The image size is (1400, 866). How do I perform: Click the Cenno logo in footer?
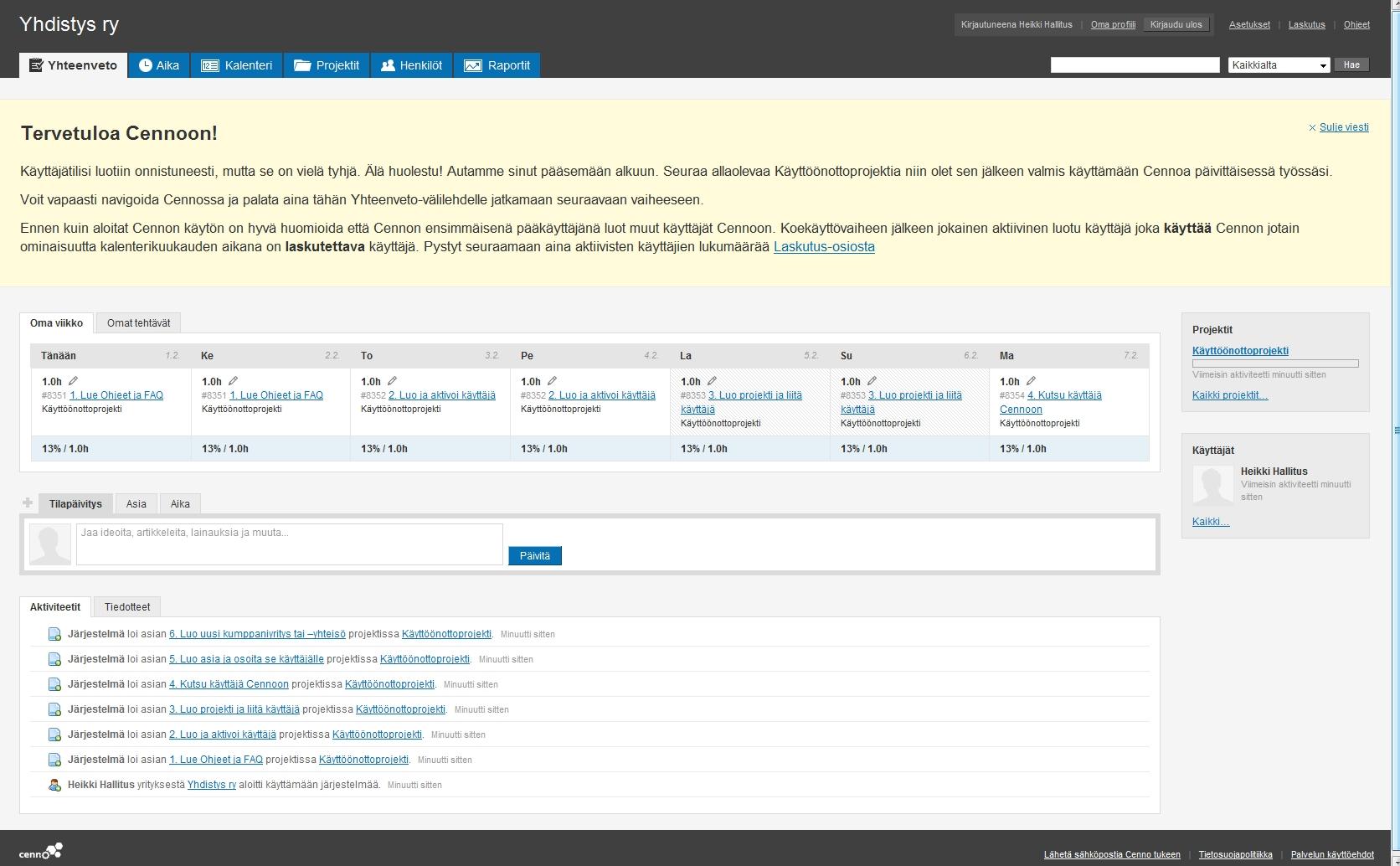coord(41,852)
